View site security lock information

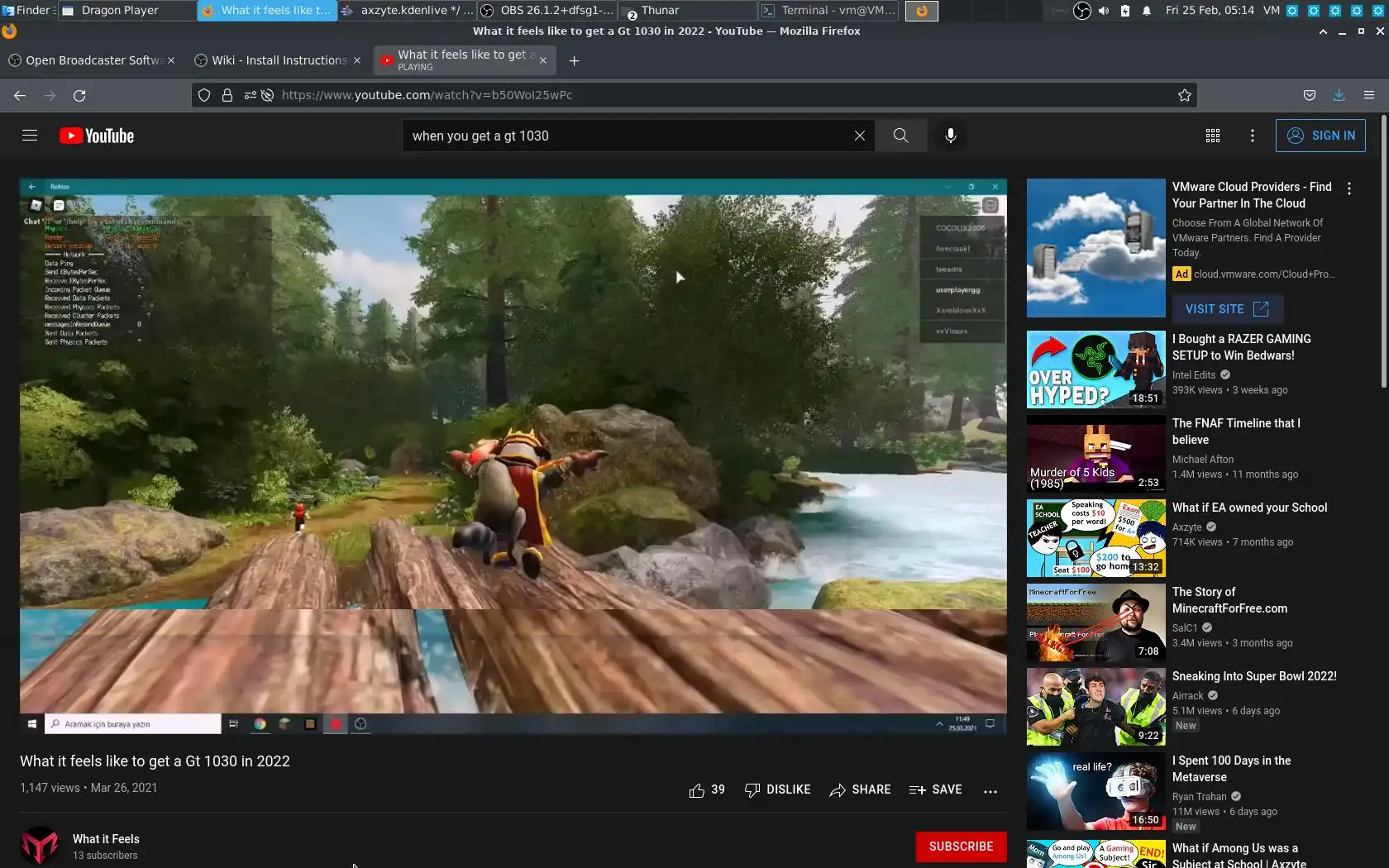pyautogui.click(x=227, y=95)
